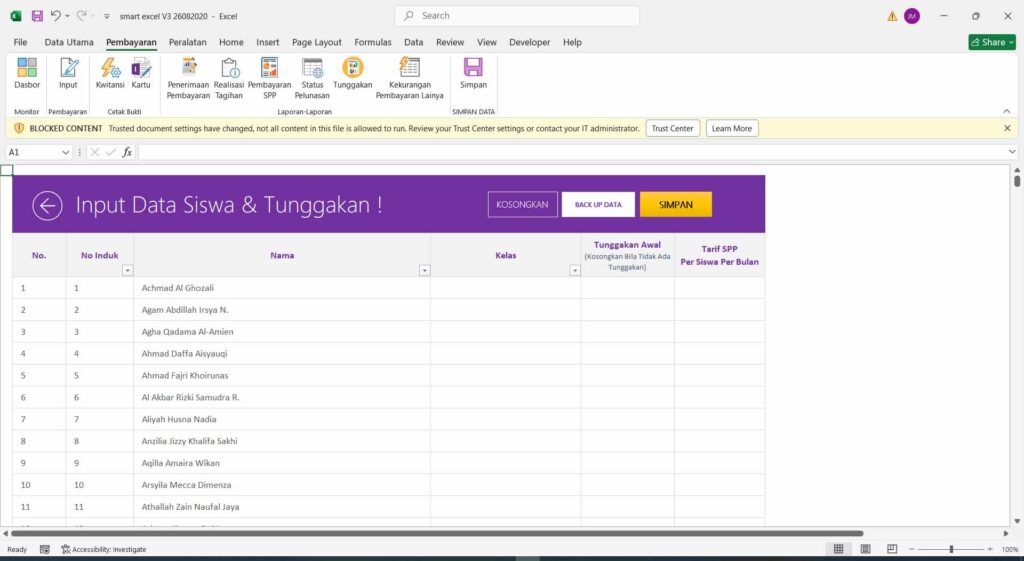Click the KOSONGKAN button
The height and width of the screenshot is (561, 1024).
[x=522, y=204]
